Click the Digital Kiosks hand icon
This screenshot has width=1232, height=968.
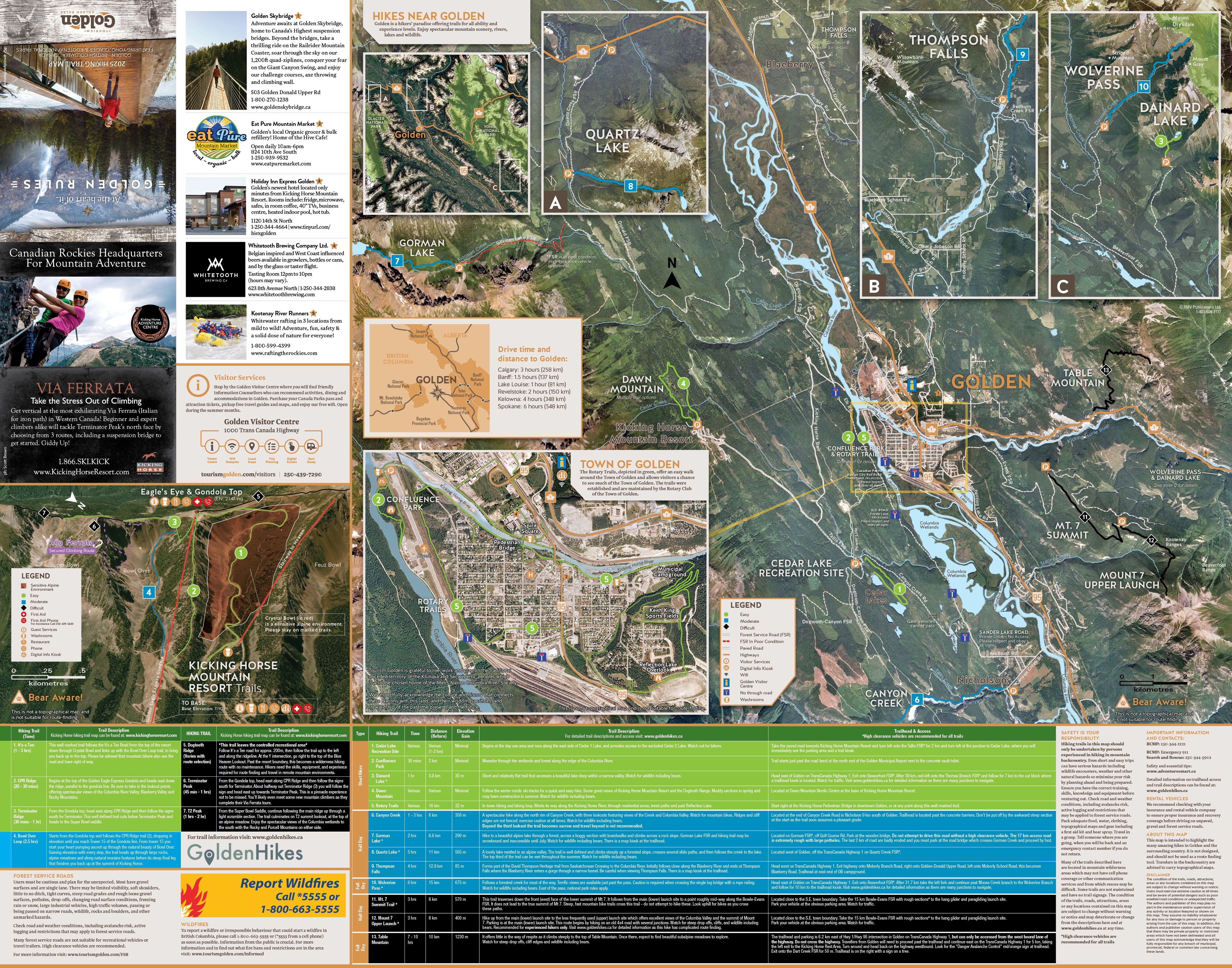292,446
